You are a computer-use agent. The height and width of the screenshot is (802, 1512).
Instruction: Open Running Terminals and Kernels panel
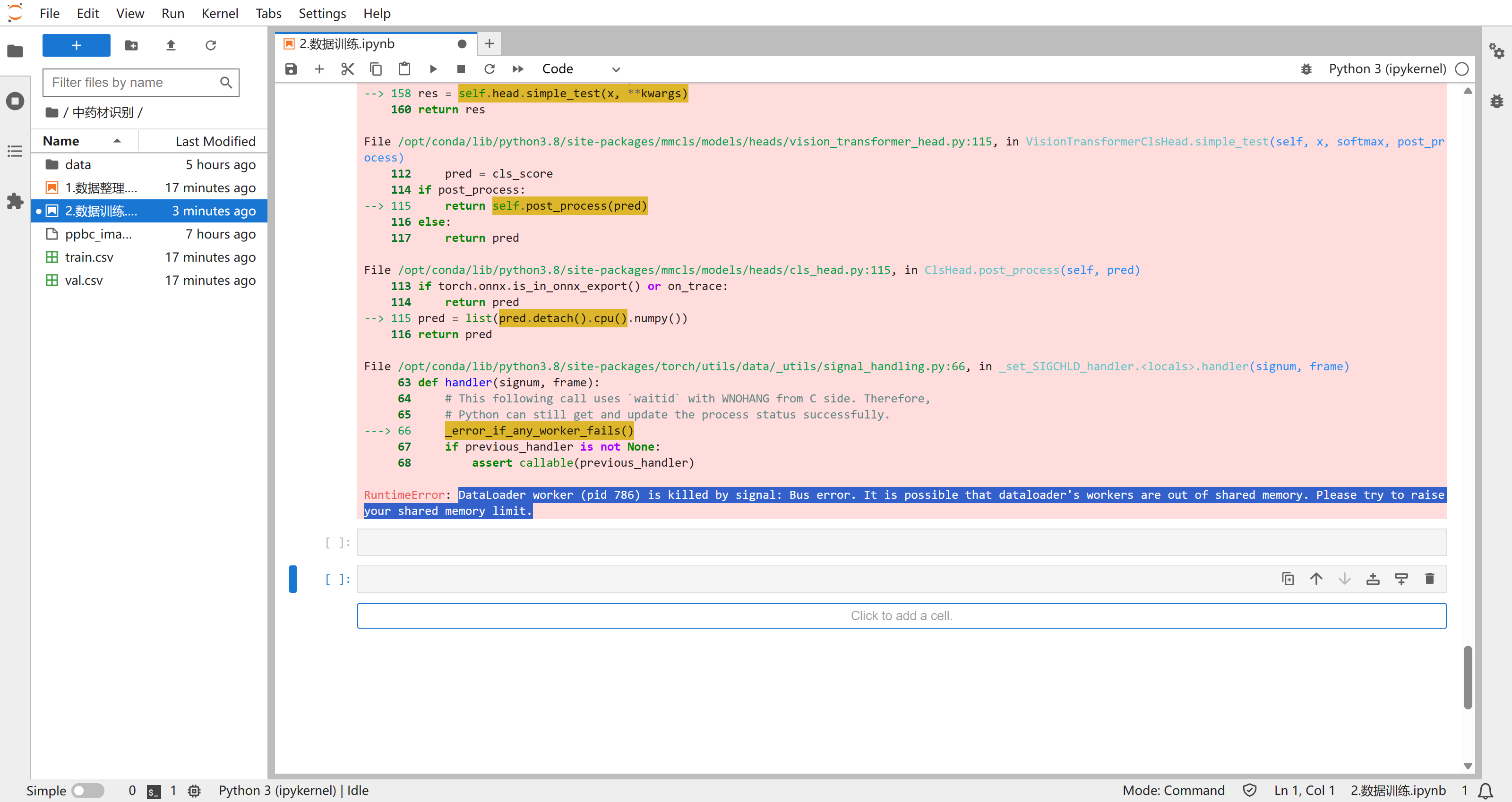pyautogui.click(x=15, y=101)
